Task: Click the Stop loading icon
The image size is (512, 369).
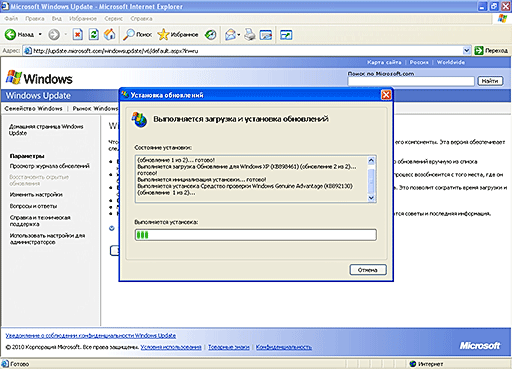Action: click(x=78, y=34)
